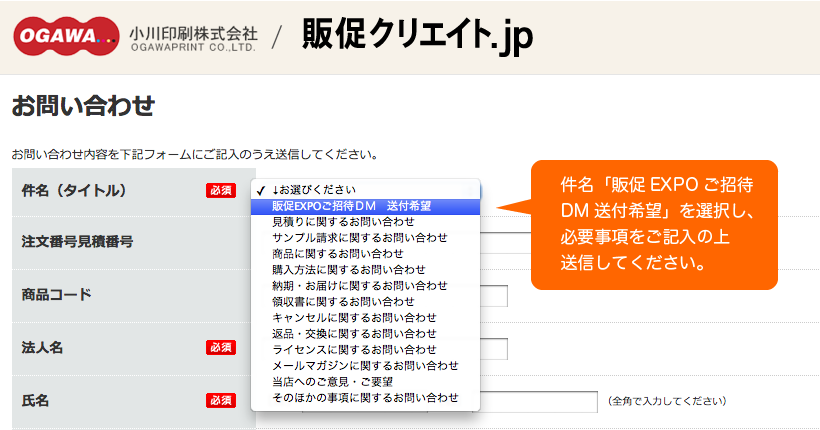Click 必須 badge beside 法人名
The height and width of the screenshot is (430, 820).
(221, 347)
